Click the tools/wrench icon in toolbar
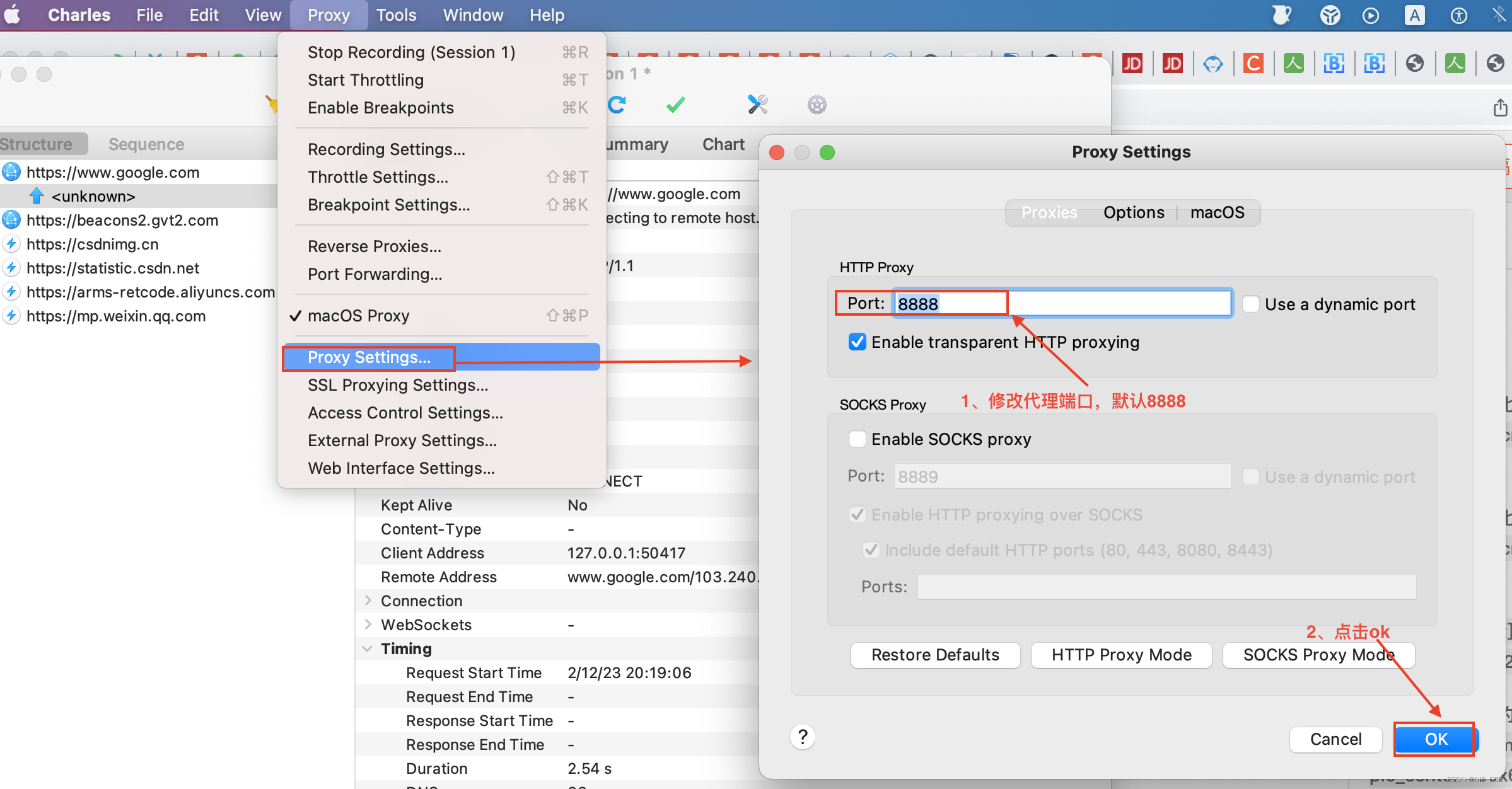Image resolution: width=1512 pixels, height=789 pixels. [757, 104]
